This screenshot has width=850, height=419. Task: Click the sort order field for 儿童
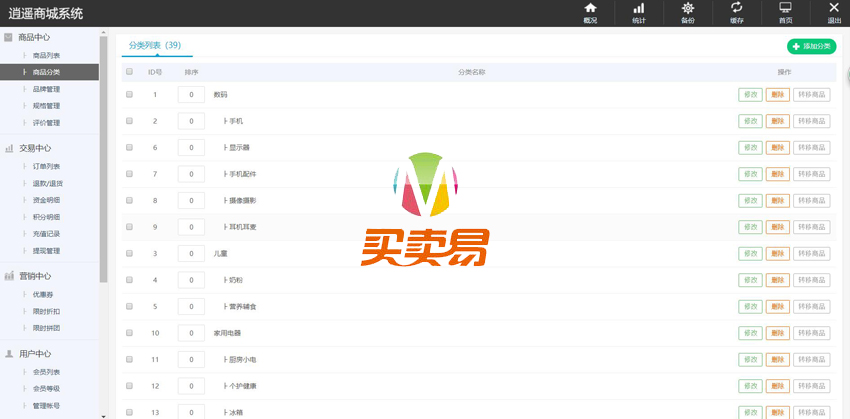191,253
